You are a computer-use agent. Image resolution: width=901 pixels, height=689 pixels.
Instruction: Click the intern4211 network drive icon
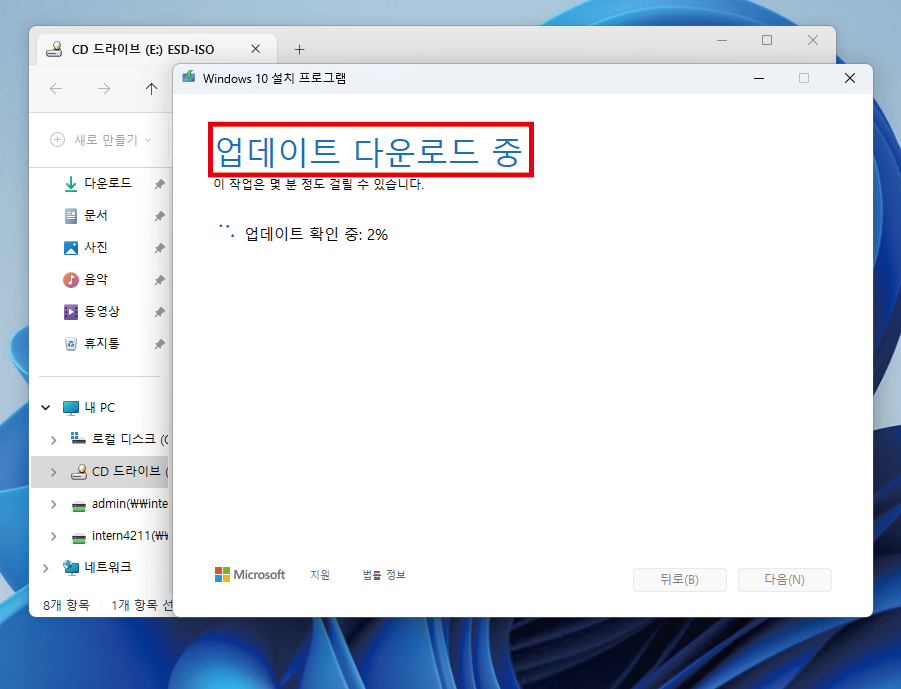[x=79, y=537]
